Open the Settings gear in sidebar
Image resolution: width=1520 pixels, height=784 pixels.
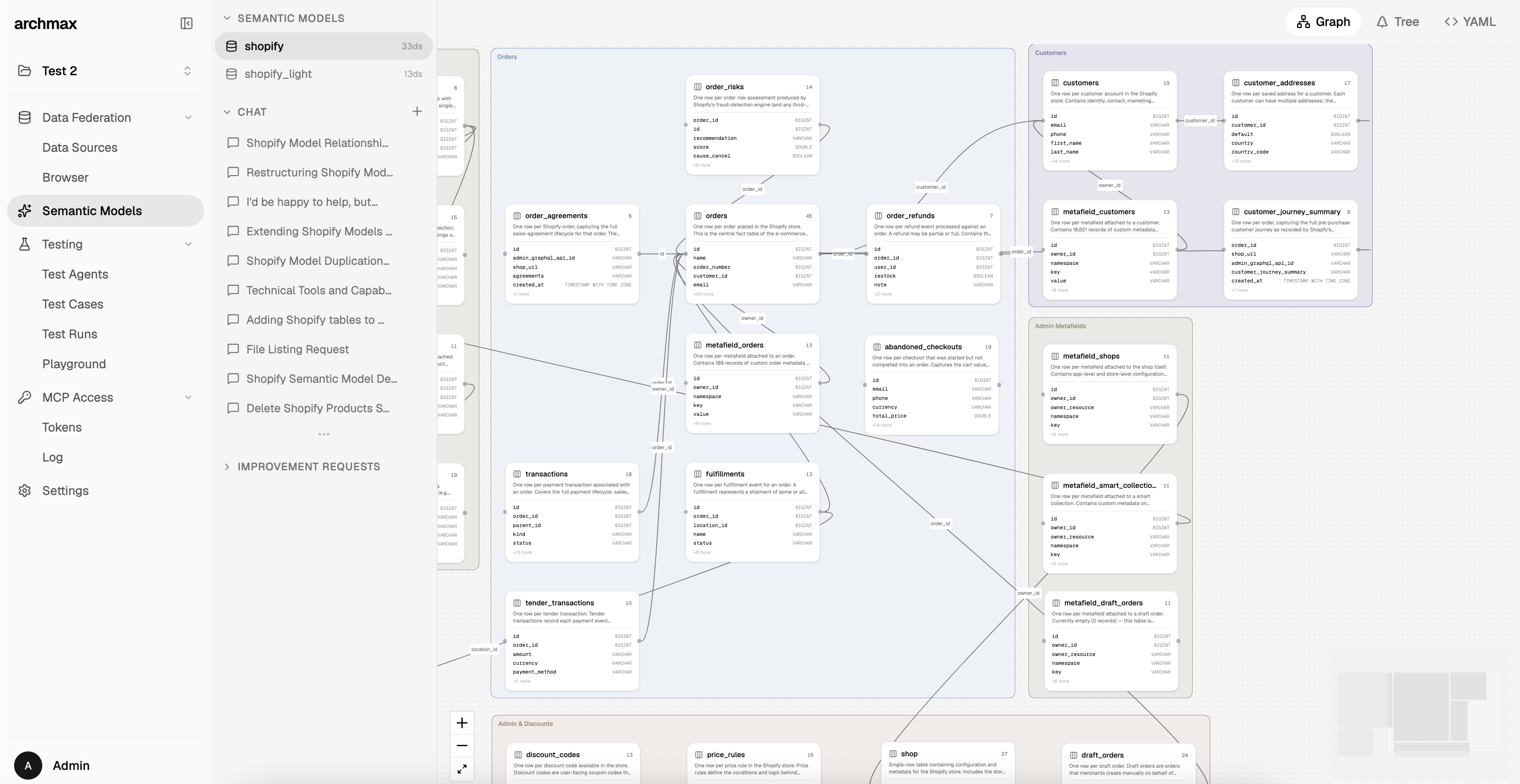tap(24, 490)
